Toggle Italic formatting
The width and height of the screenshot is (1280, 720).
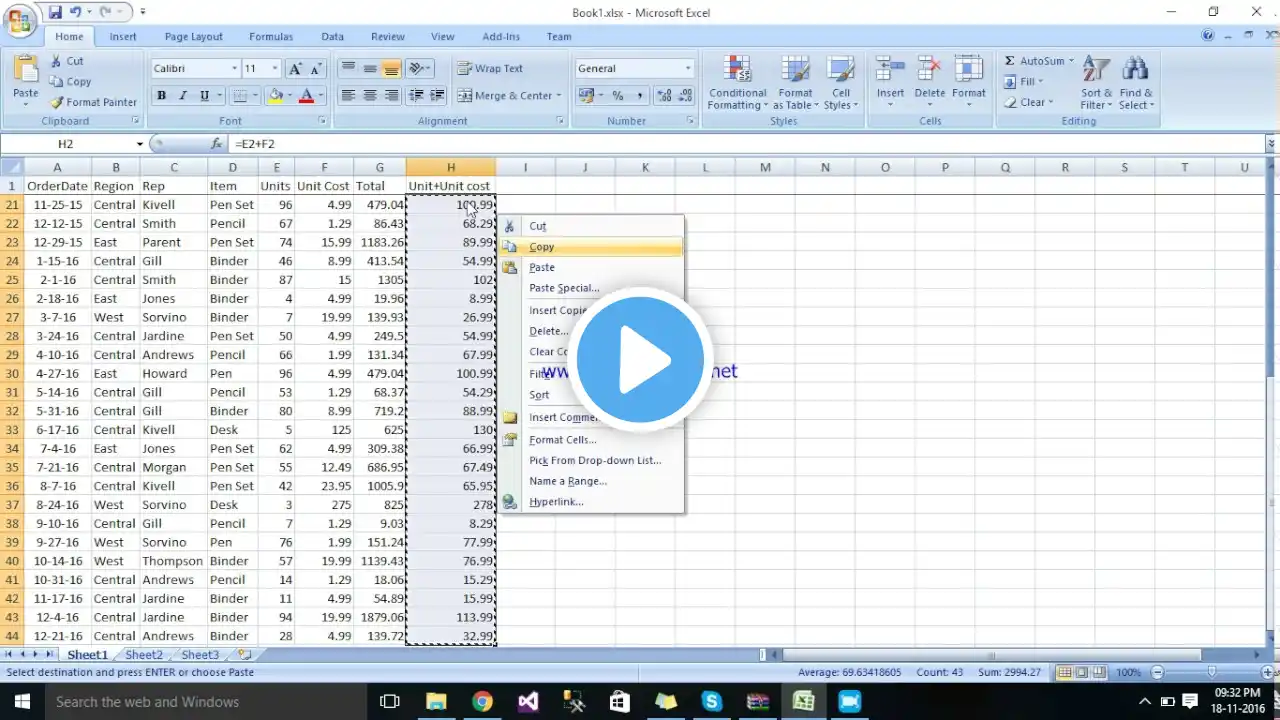coord(183,96)
